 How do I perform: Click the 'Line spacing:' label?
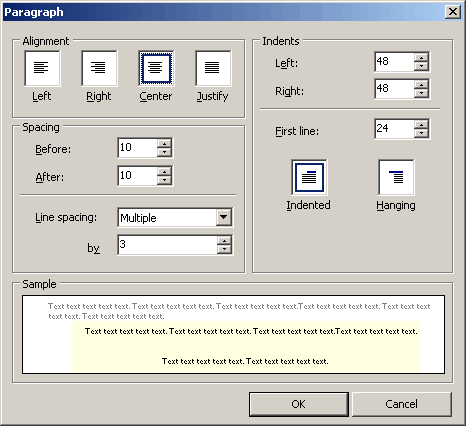(66, 218)
